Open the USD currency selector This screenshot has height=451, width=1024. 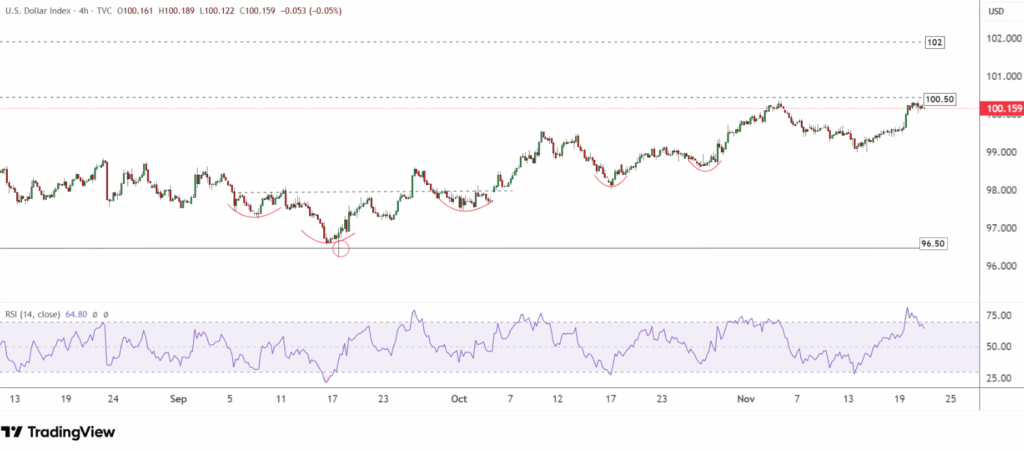(996, 11)
